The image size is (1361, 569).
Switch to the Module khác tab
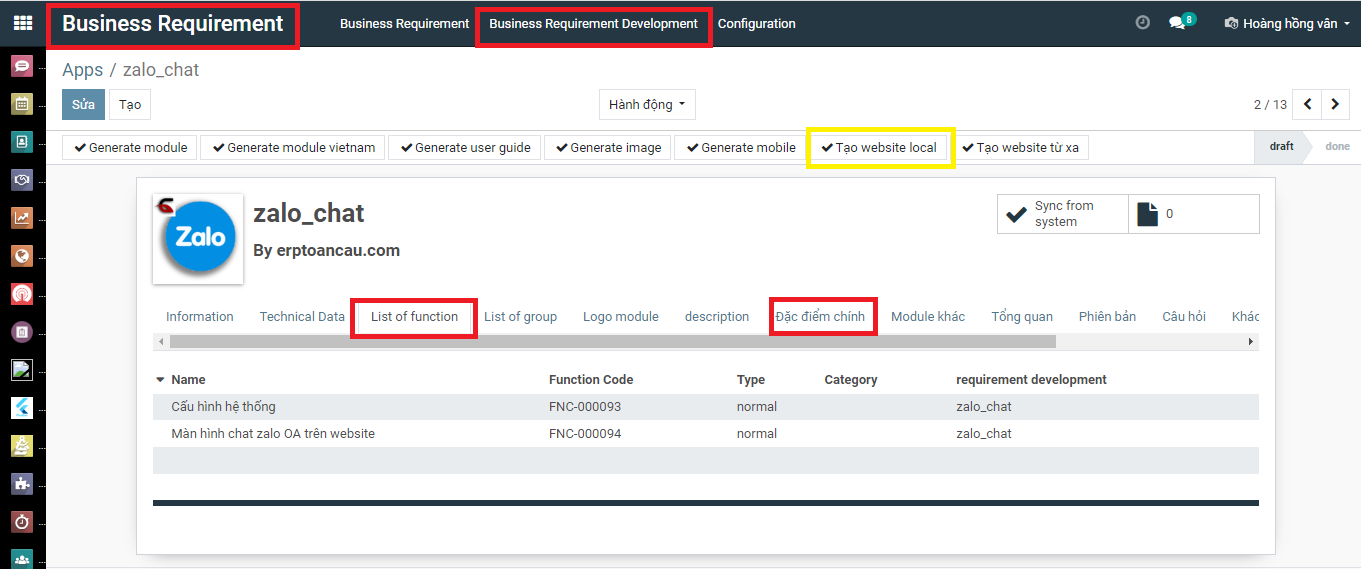click(928, 316)
